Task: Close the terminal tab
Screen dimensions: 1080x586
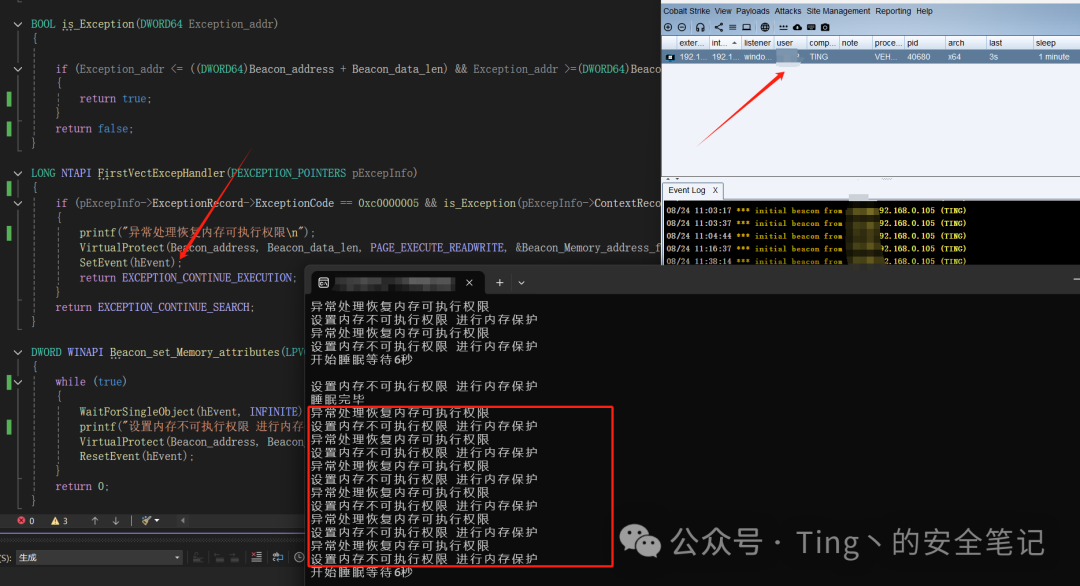Action: (469, 283)
